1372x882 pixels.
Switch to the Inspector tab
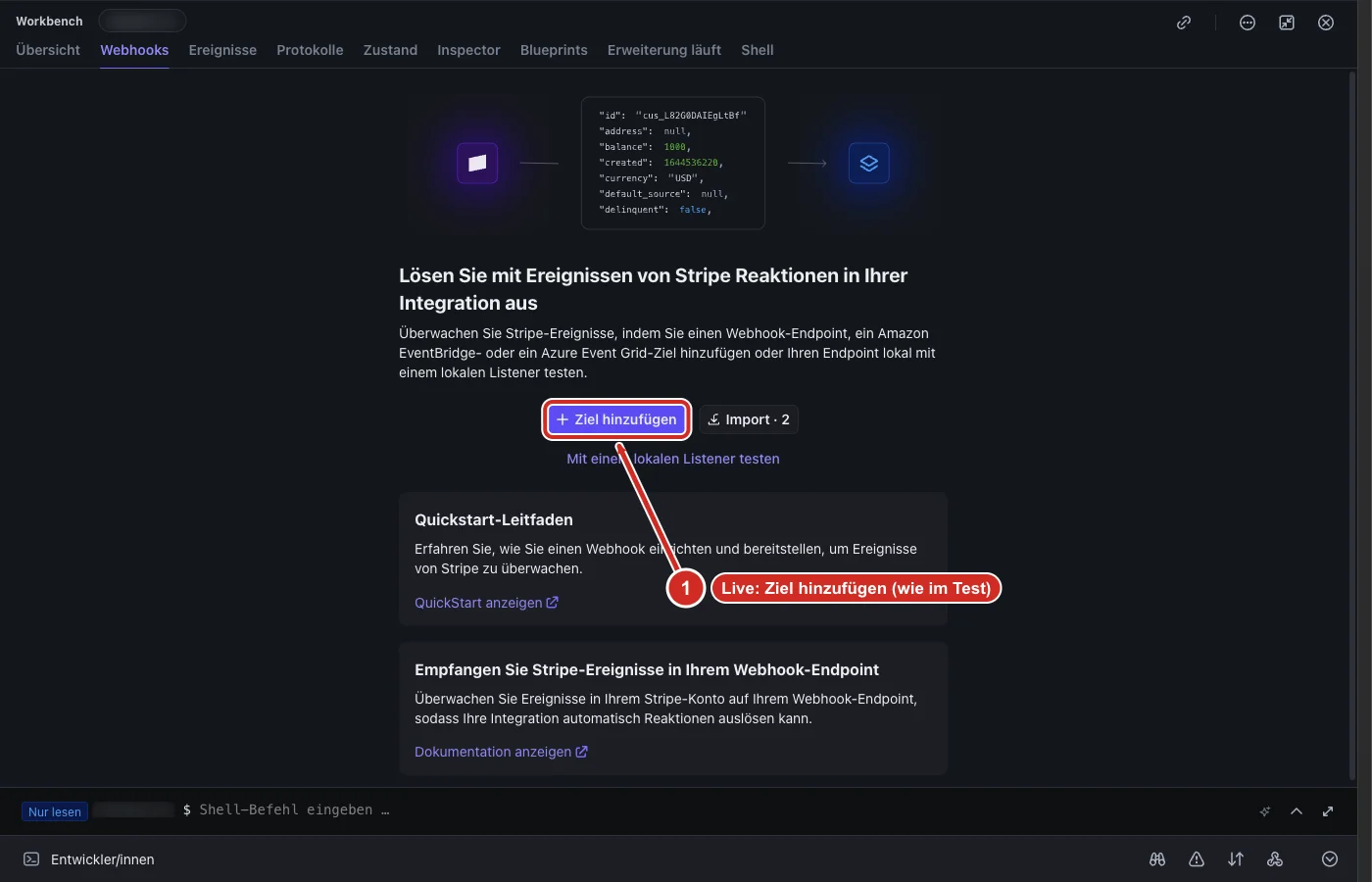point(468,50)
